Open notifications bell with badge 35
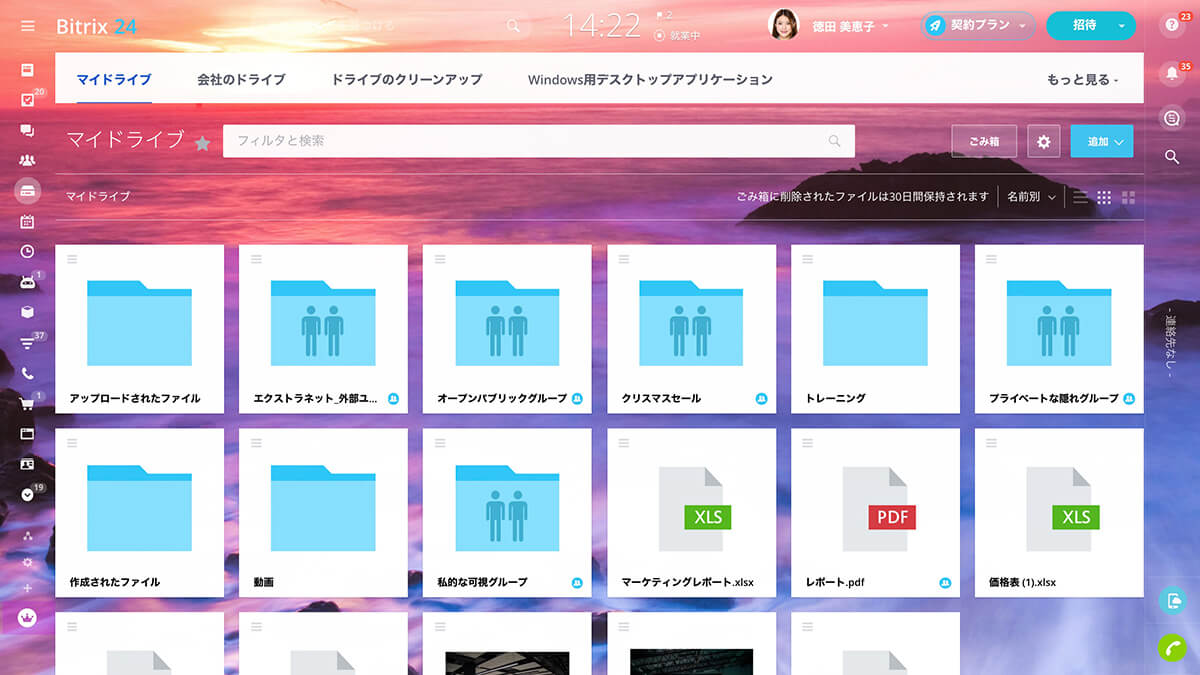This screenshot has height=675, width=1200. (x=1172, y=73)
